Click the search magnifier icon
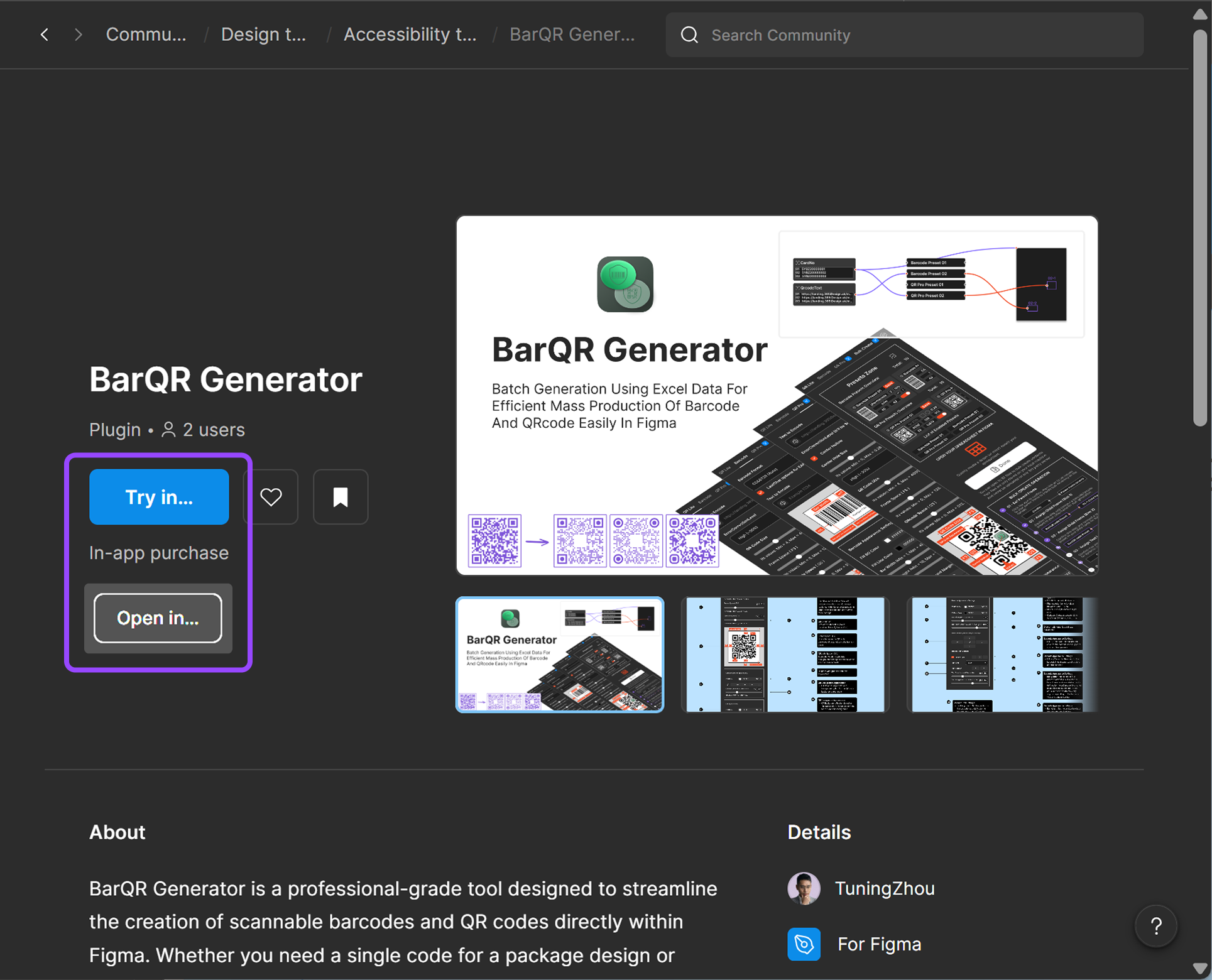This screenshot has height=980, width=1212. click(689, 35)
